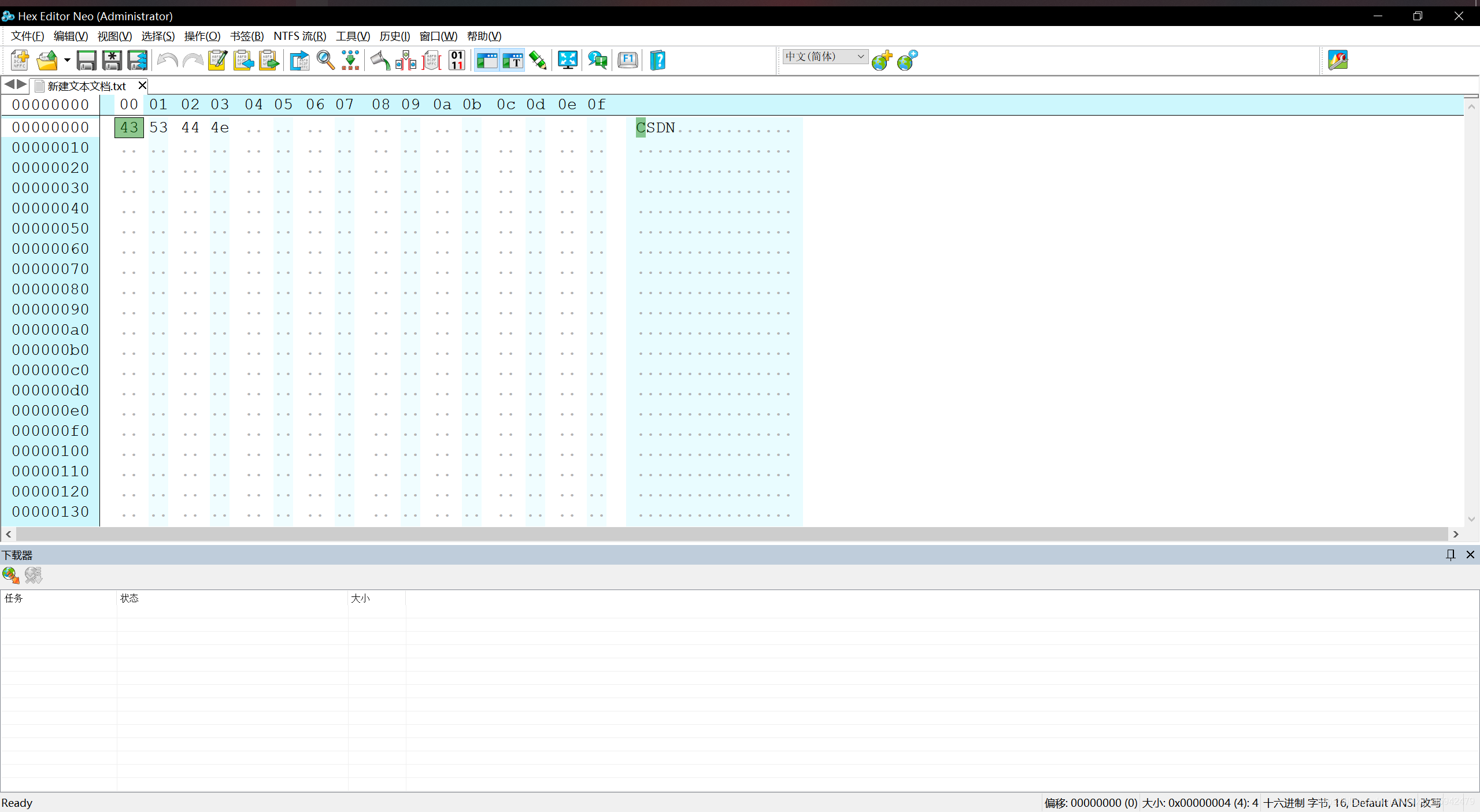1480x812 pixels.
Task: Open the NTFS 流(R) menu
Action: (299, 36)
